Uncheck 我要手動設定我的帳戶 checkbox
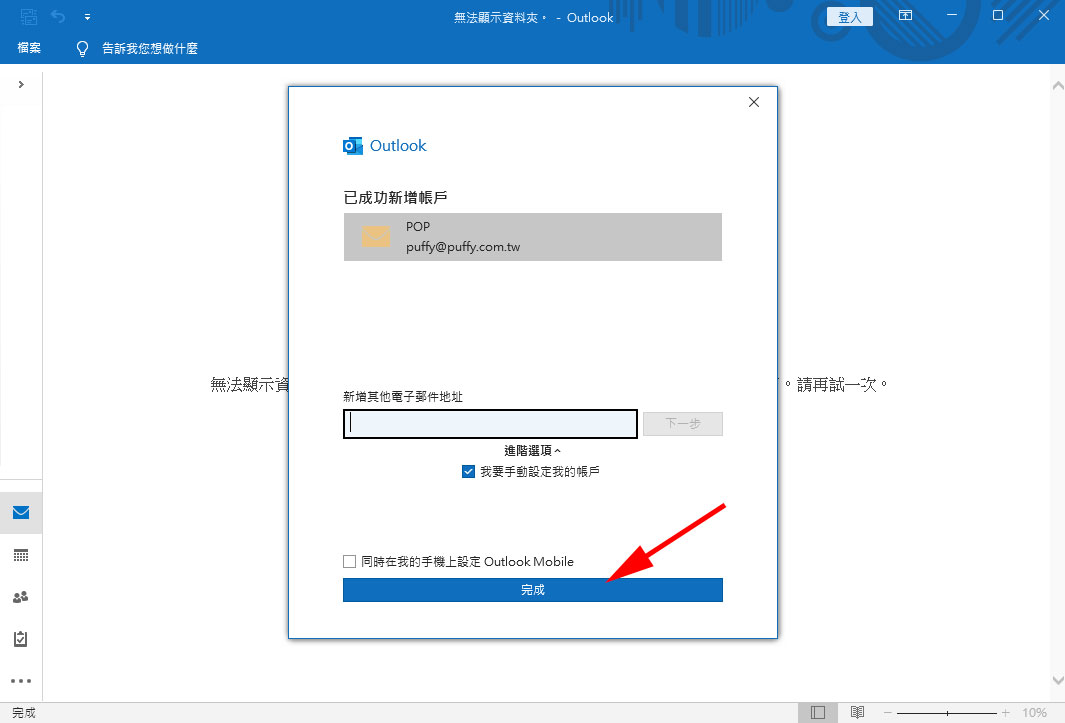Viewport: 1065px width, 723px height. 468,472
